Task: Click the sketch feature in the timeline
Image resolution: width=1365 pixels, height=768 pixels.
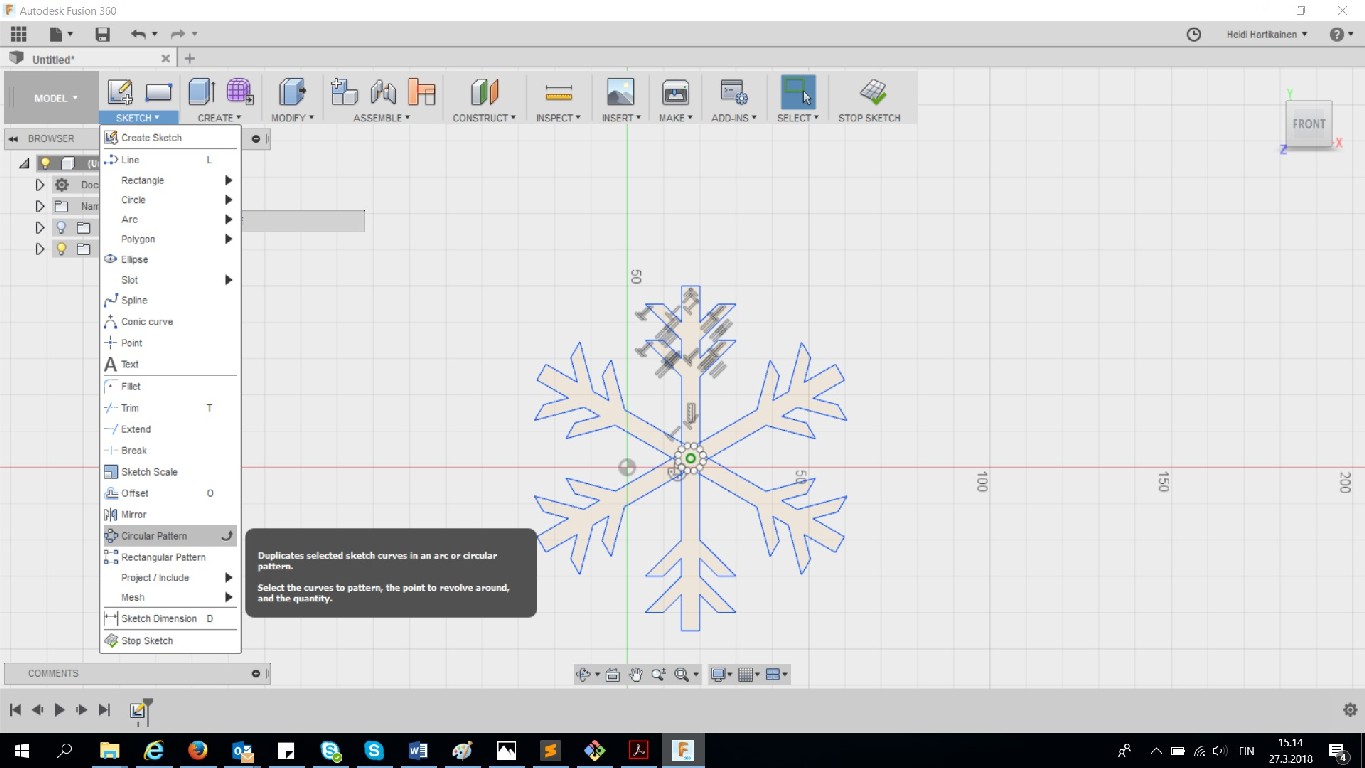Action: 139,711
